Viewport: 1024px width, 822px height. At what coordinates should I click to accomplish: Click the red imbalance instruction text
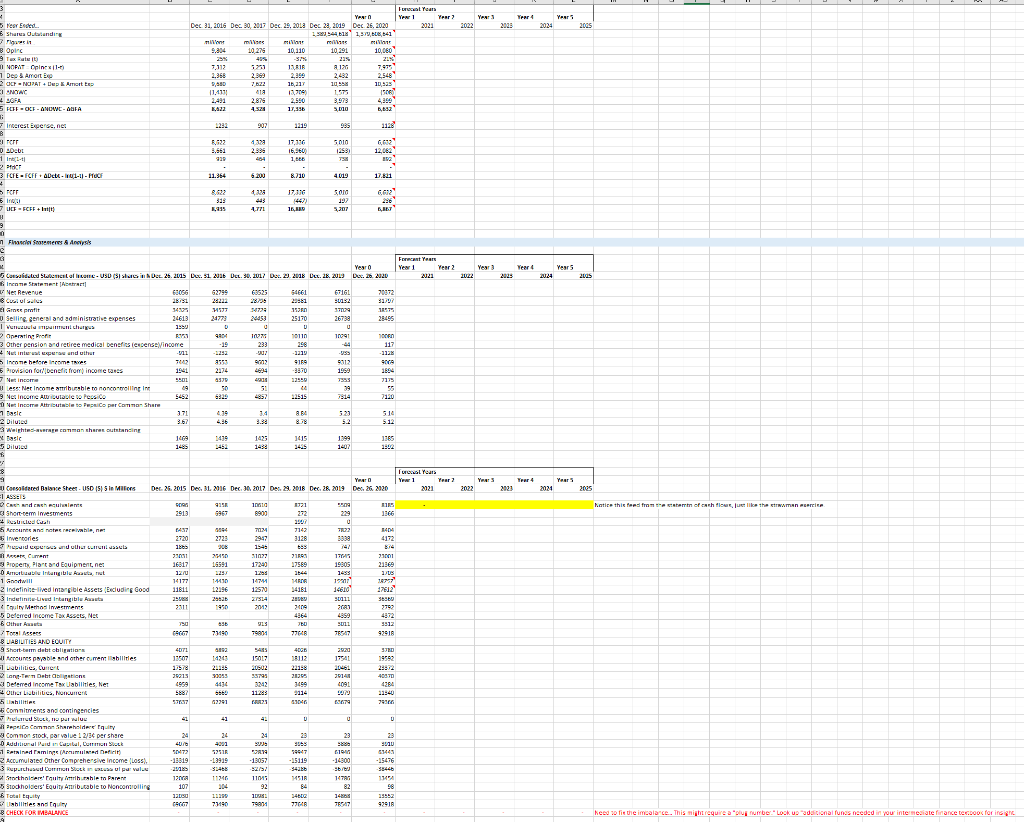pyautogui.click(x=700, y=814)
